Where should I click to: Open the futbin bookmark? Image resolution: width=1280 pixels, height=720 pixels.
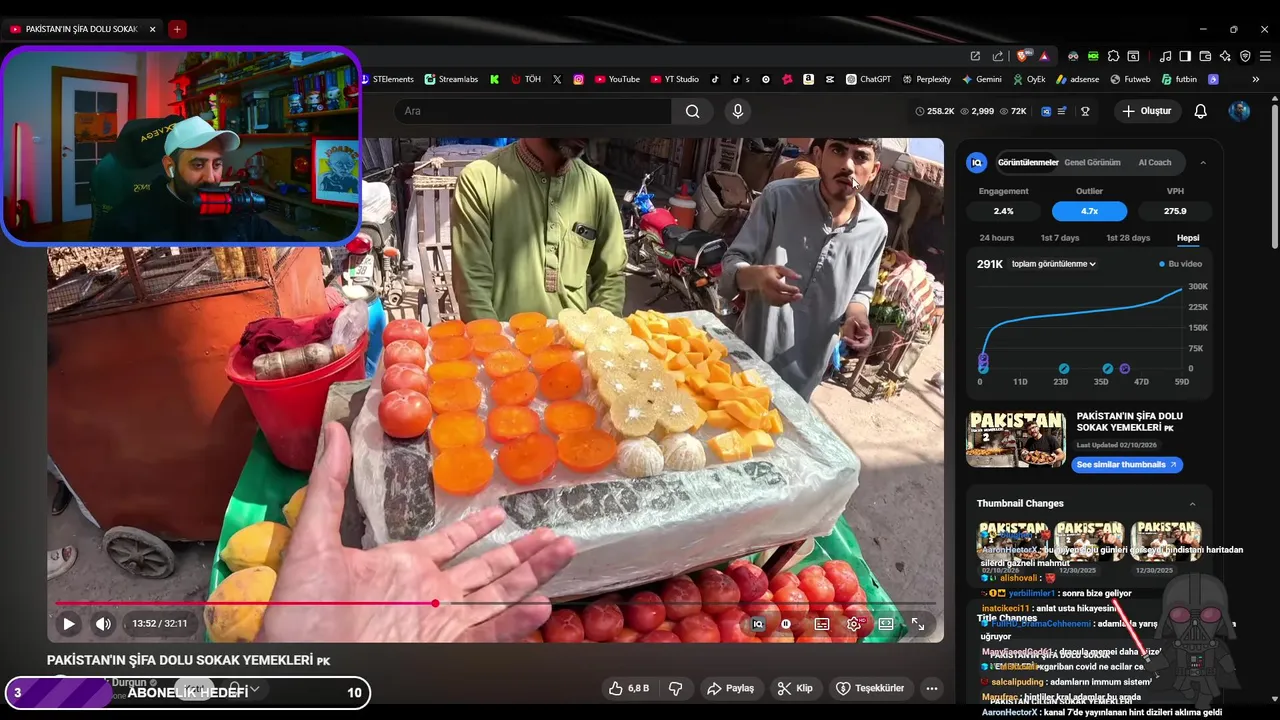pos(1179,79)
